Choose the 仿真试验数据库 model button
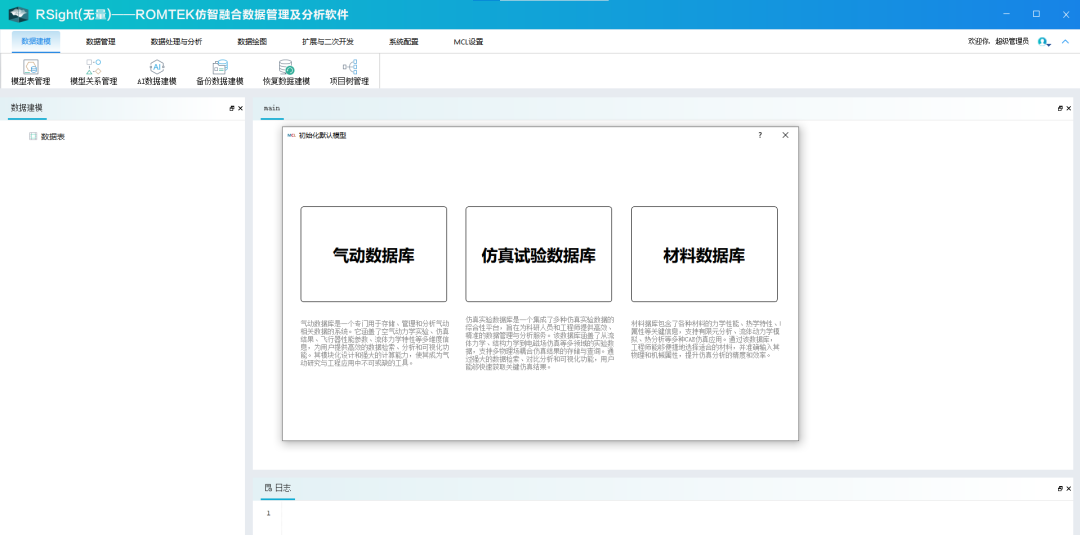Screen dimensions: 1080x535 pos(538,254)
